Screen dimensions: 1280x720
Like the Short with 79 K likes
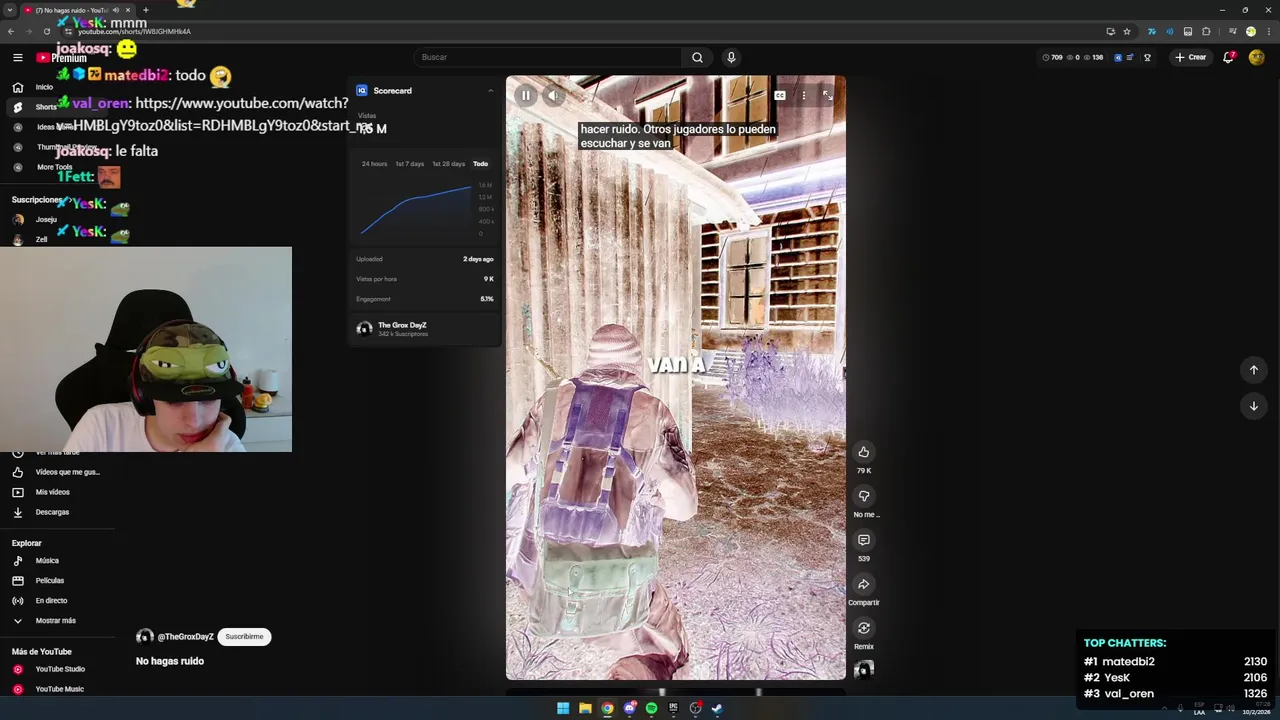(x=863, y=452)
